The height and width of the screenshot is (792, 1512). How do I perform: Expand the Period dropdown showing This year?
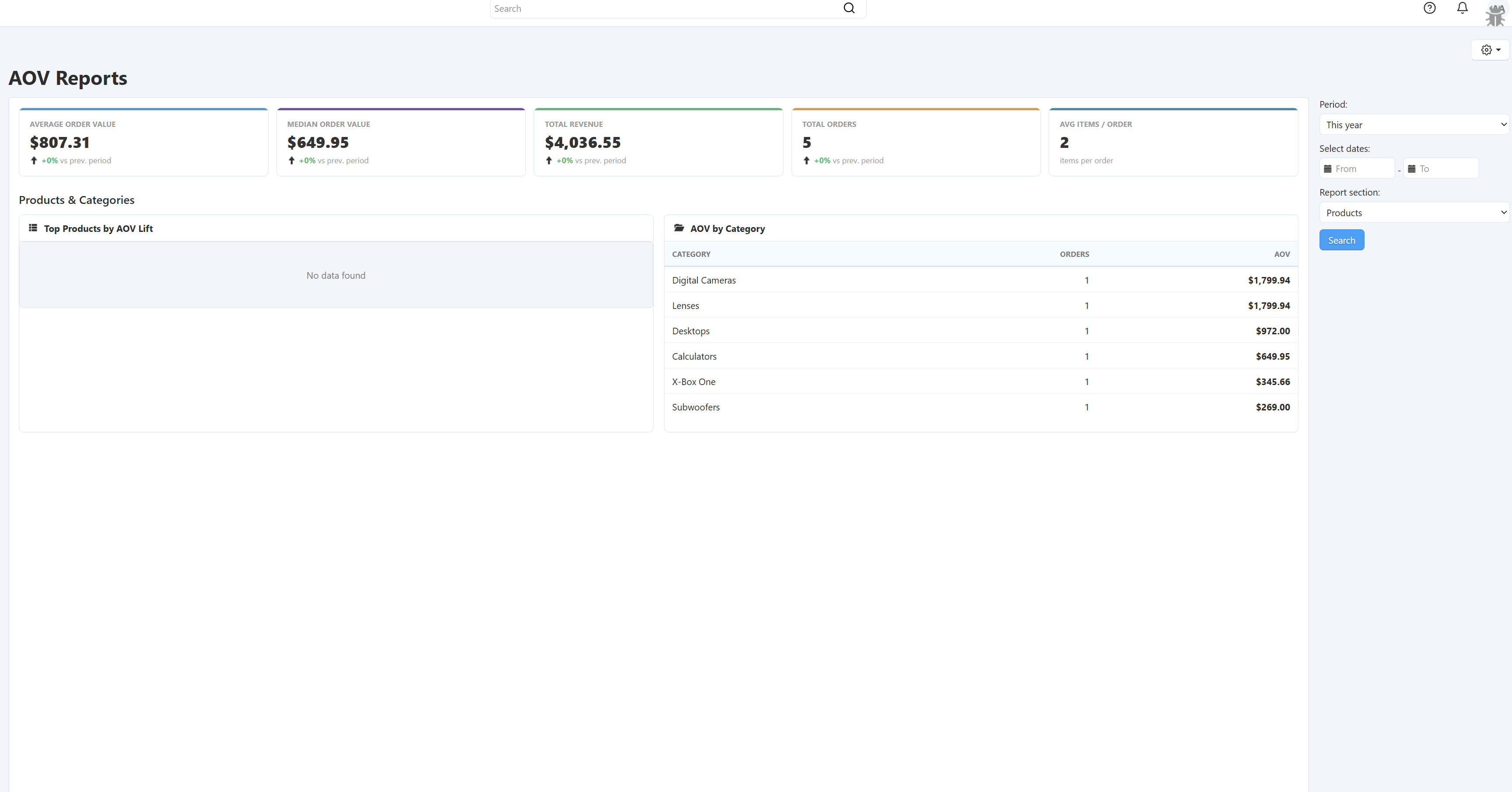[x=1414, y=124]
